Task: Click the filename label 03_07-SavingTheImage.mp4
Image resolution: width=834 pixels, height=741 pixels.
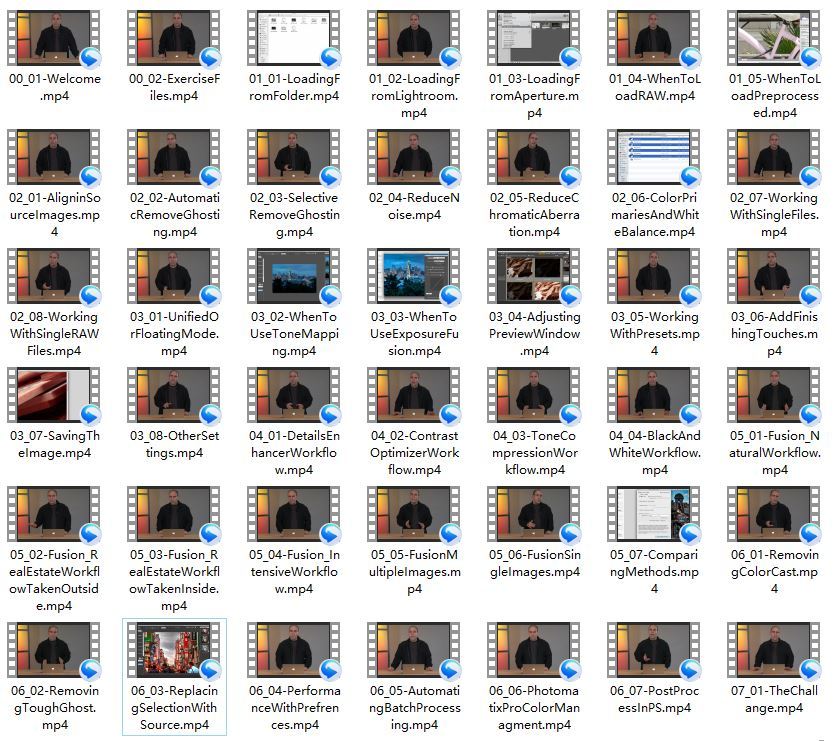Action: click(x=54, y=444)
